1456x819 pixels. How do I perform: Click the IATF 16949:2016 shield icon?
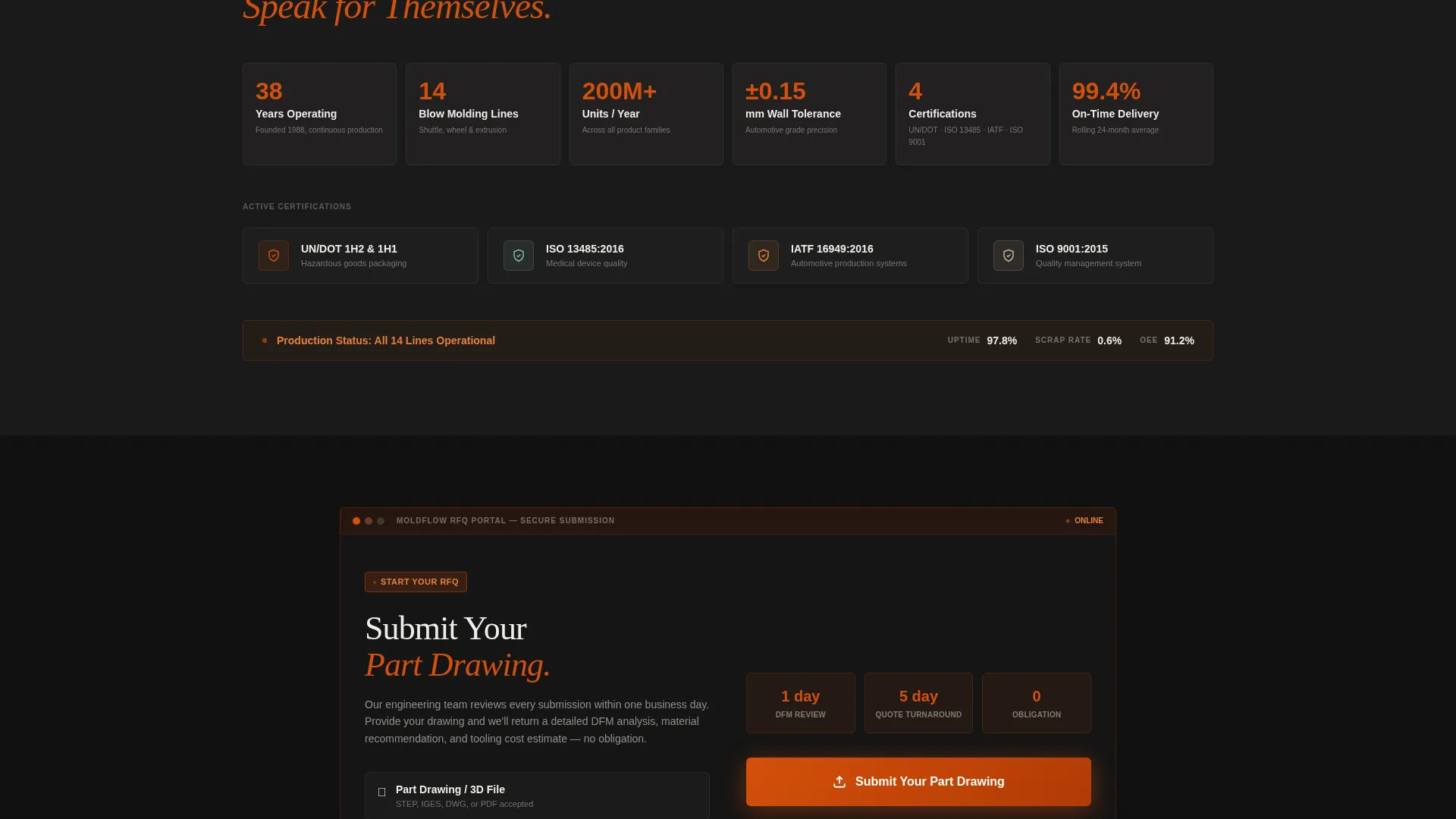(764, 256)
